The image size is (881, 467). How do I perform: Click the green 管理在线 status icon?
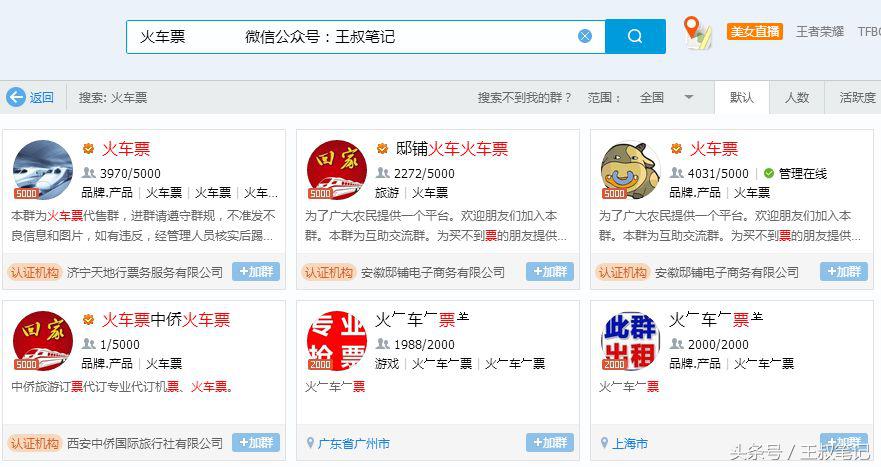769,173
